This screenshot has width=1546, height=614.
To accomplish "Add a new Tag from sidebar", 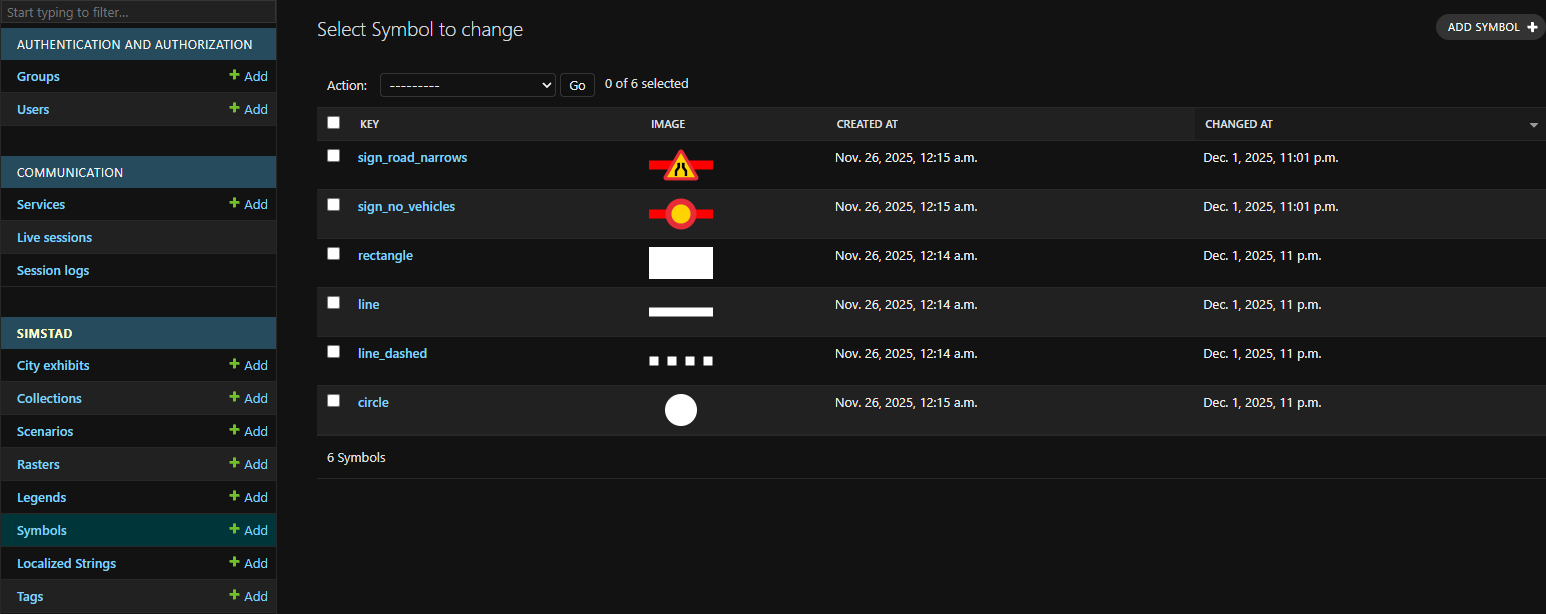I will point(248,596).
